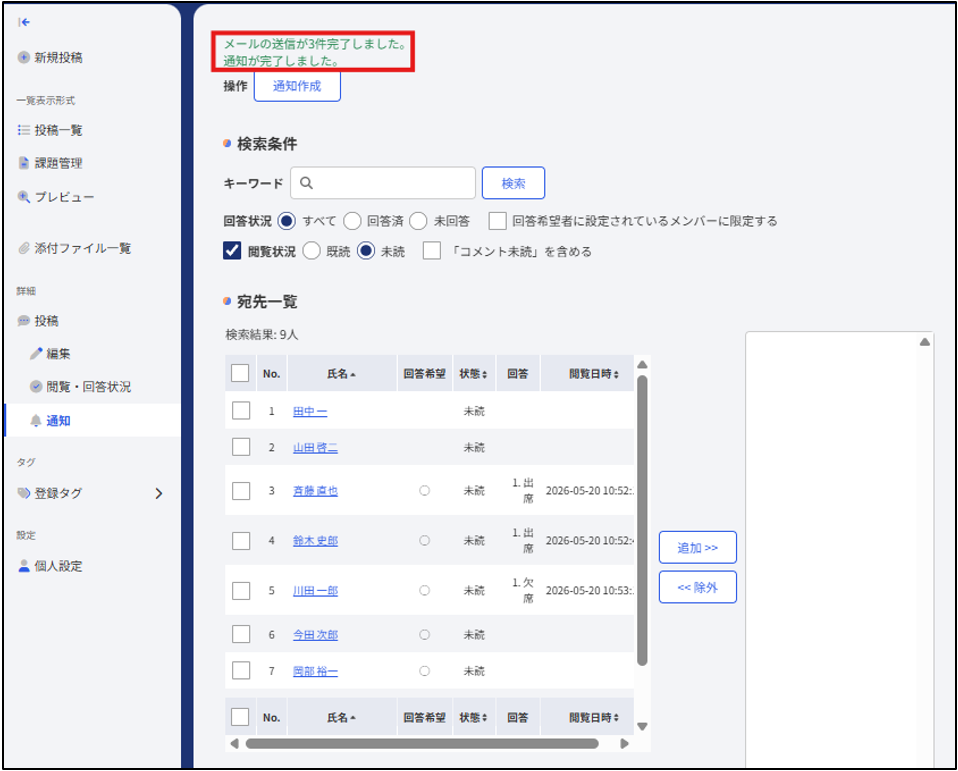Click the 閲覧・回答状況 check icon
The image size is (958, 771).
pos(36,387)
